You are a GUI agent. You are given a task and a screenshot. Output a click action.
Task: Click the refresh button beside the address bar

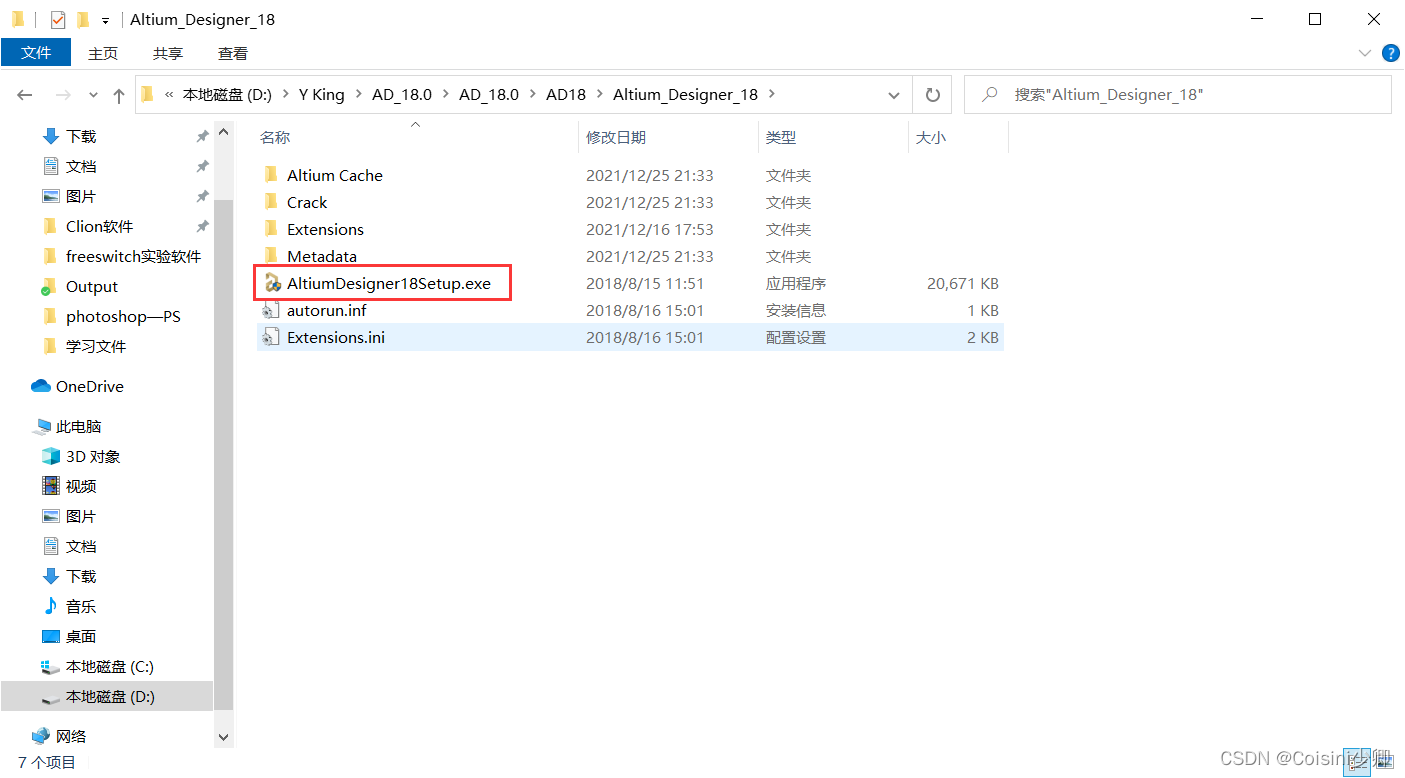[x=933, y=95]
